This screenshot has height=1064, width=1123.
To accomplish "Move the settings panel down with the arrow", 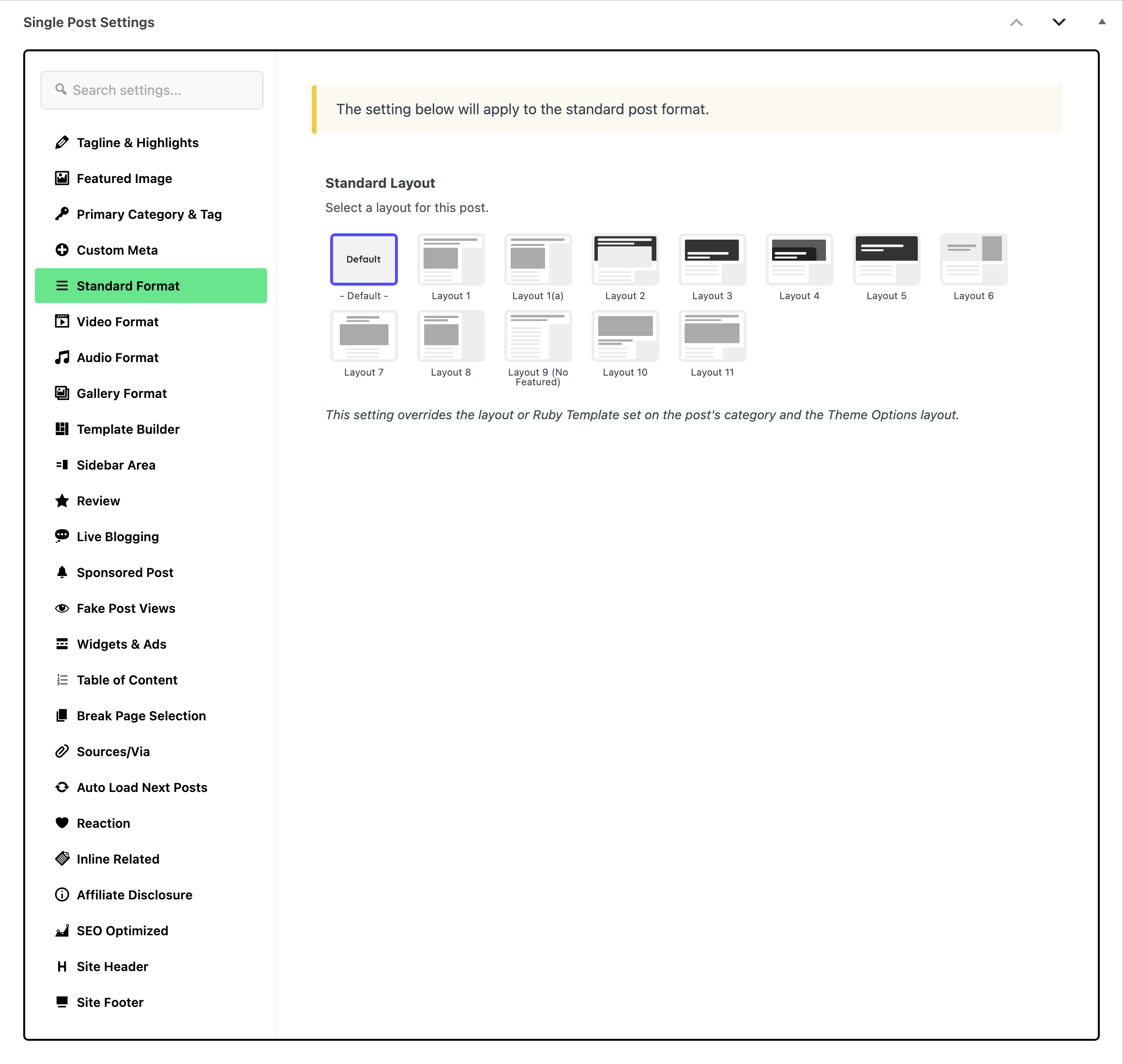I will [x=1059, y=22].
